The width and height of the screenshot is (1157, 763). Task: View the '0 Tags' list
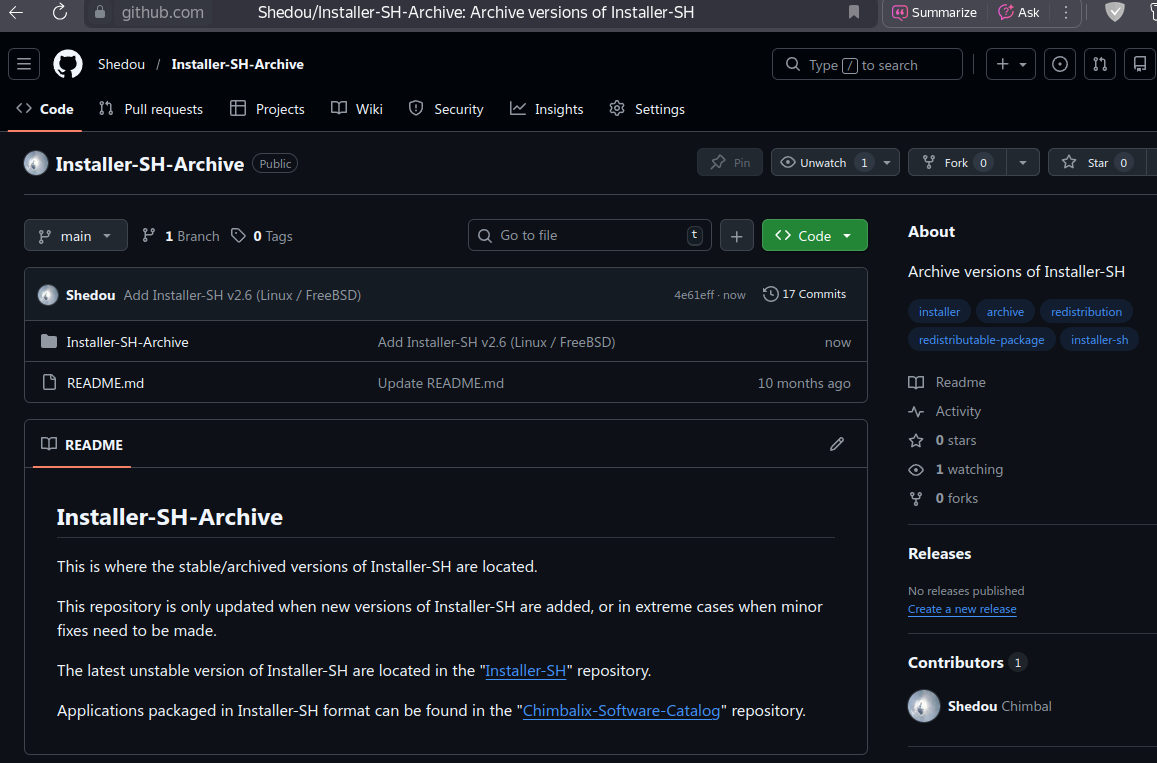(262, 235)
